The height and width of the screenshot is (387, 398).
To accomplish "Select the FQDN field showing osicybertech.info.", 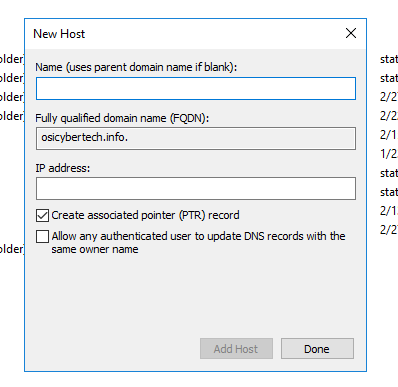I will coord(196,138).
